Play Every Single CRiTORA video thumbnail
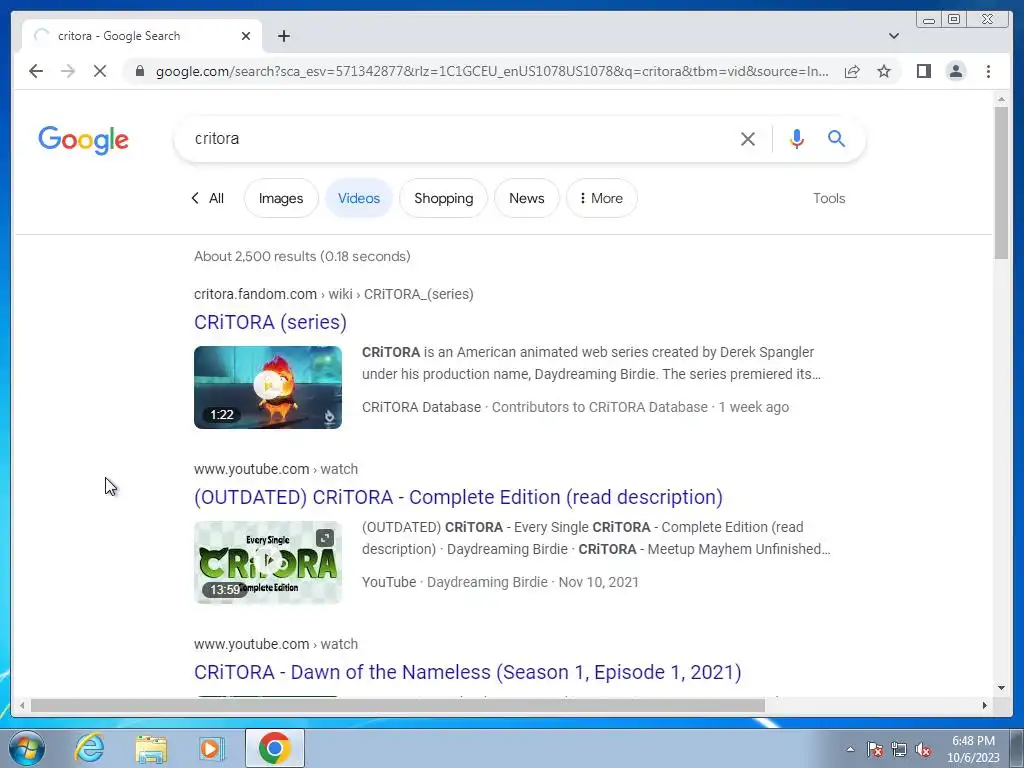 268,562
